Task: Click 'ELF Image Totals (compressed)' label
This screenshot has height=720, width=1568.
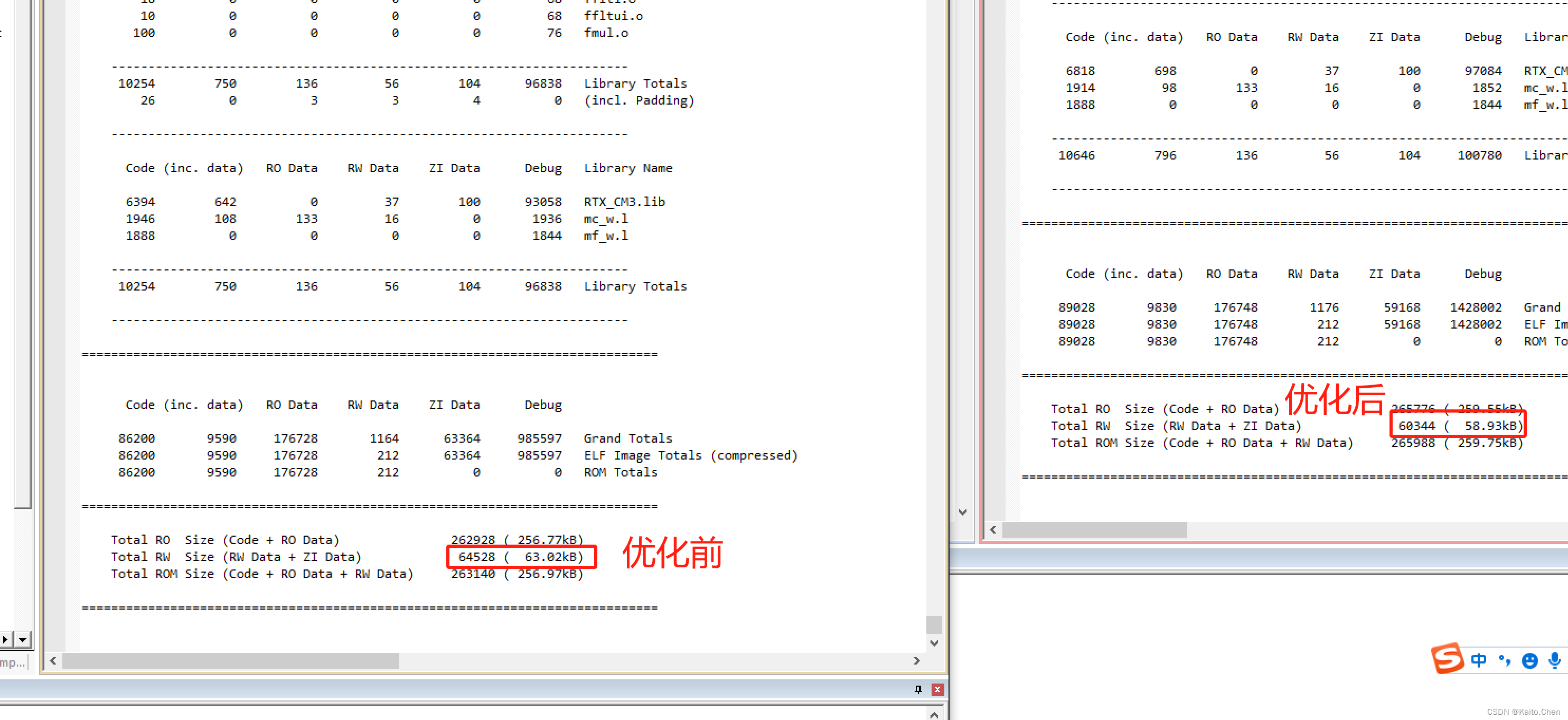Action: pos(690,455)
